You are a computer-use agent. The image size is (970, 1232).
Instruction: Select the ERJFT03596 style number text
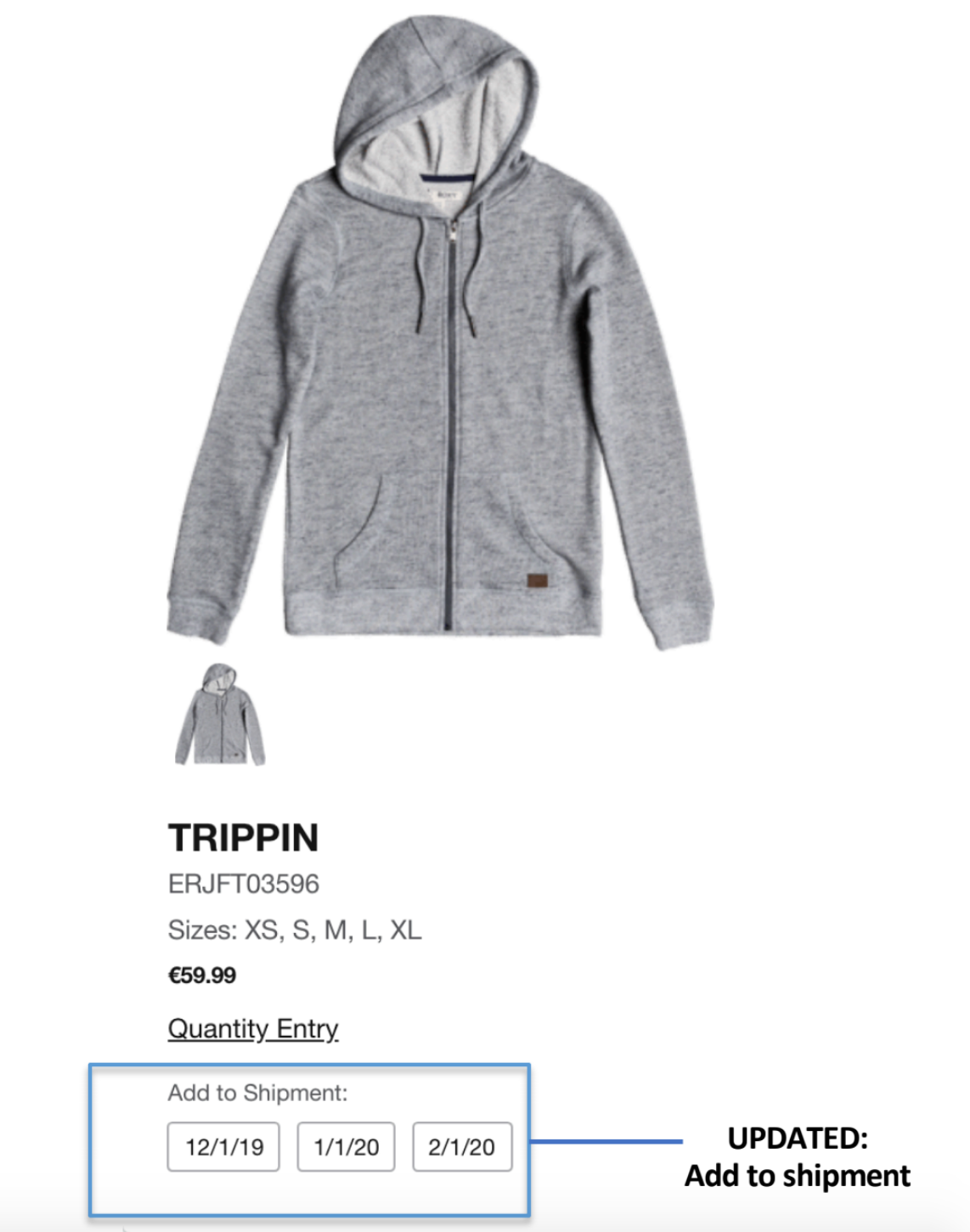[x=244, y=884]
